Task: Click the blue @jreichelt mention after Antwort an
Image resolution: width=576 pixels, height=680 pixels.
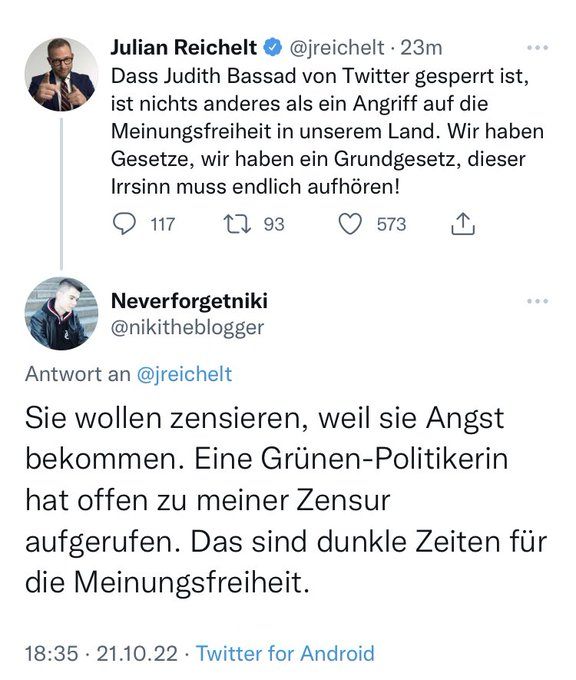Action: [x=184, y=374]
